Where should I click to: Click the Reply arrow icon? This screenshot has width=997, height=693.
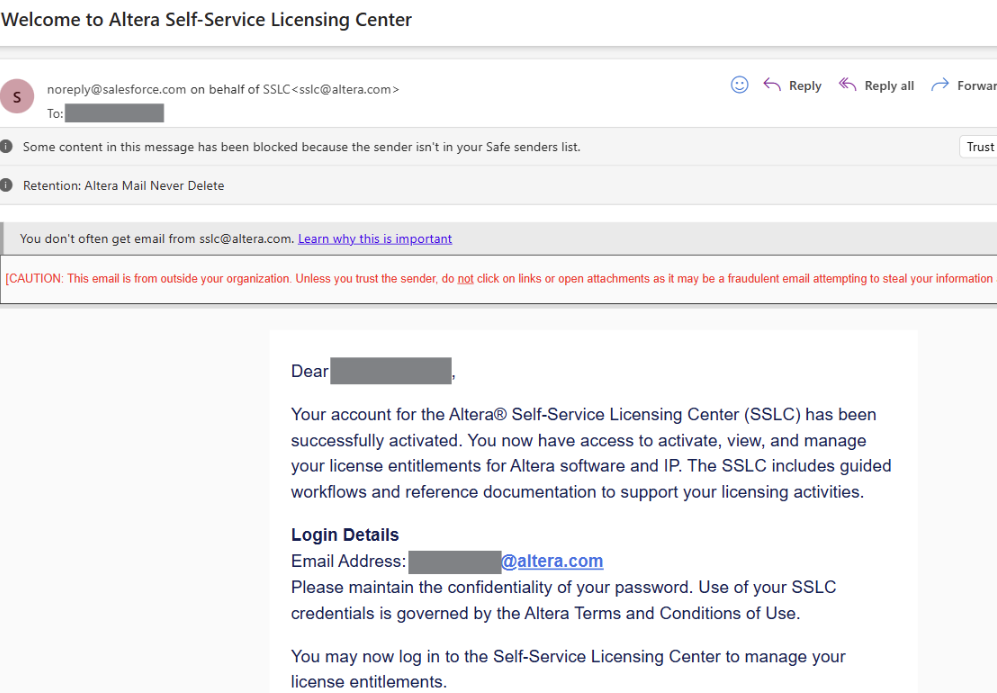772,85
